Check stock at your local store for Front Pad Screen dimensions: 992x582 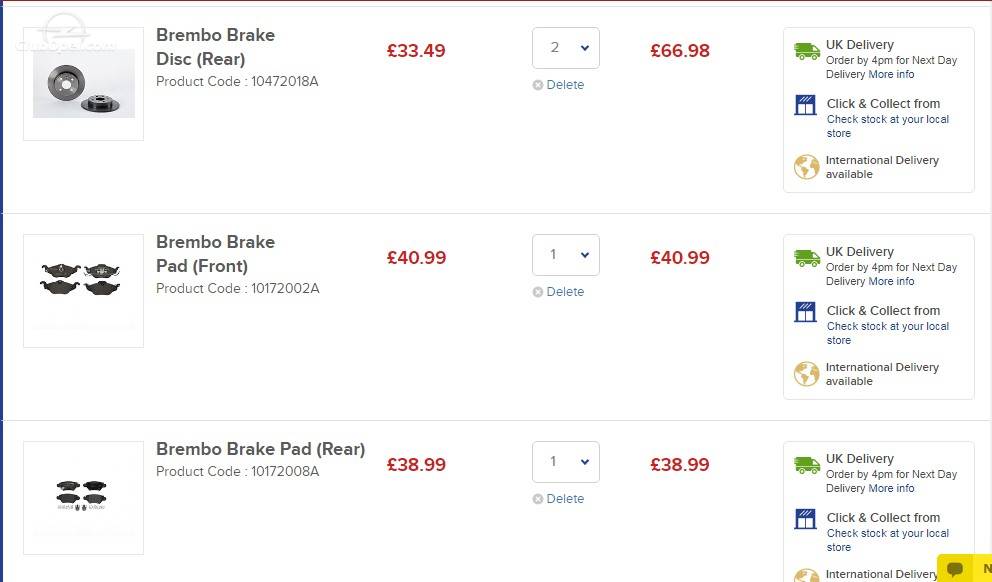pos(888,333)
